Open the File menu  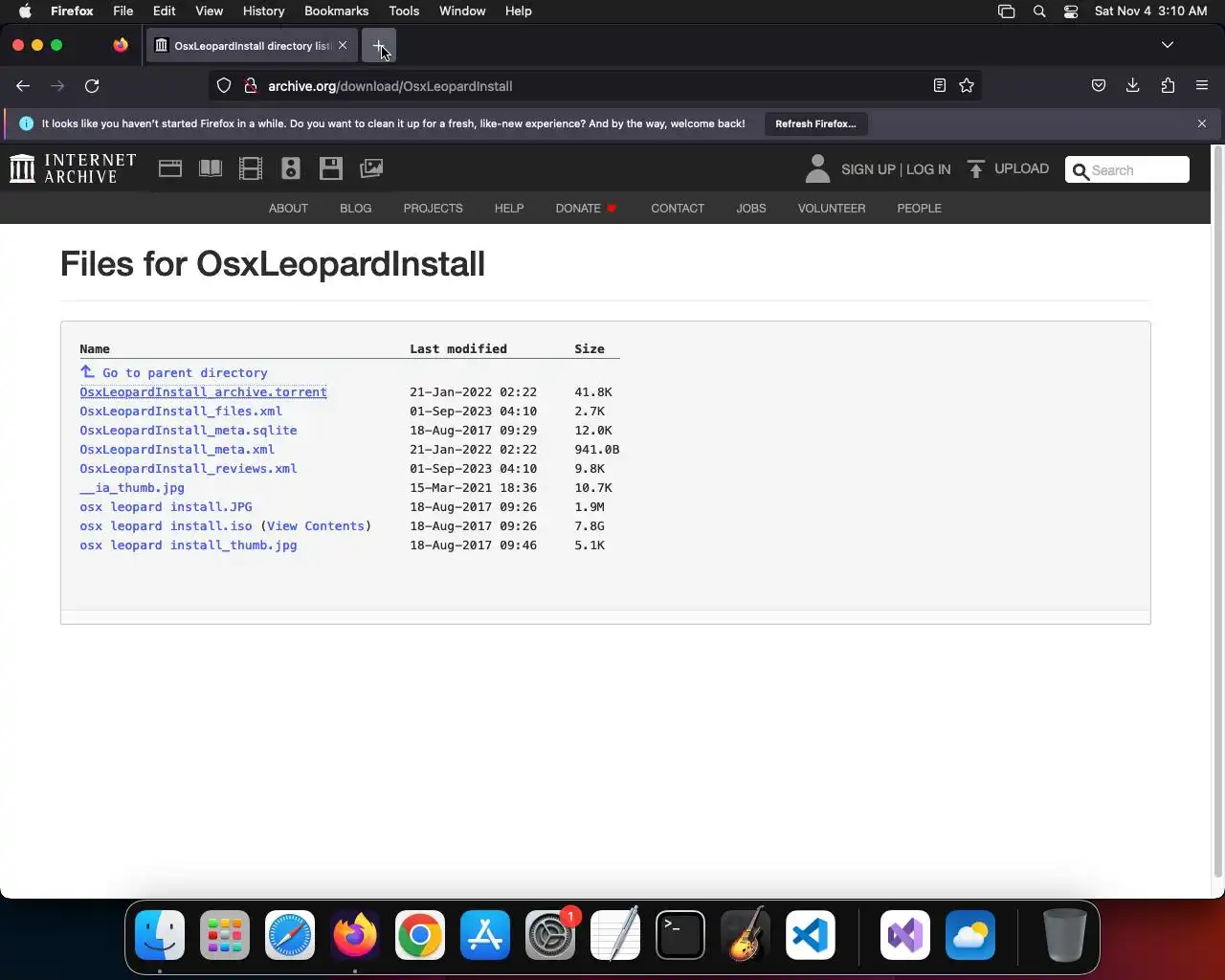coord(122,11)
